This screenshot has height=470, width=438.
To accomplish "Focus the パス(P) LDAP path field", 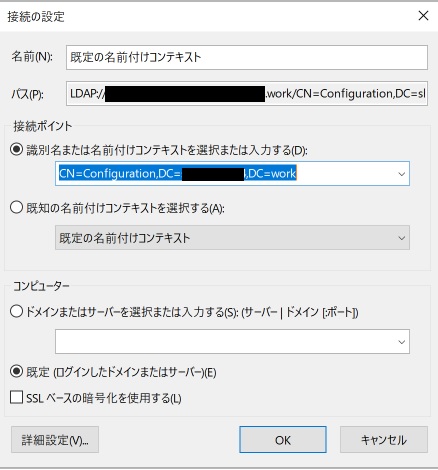I will (247, 94).
